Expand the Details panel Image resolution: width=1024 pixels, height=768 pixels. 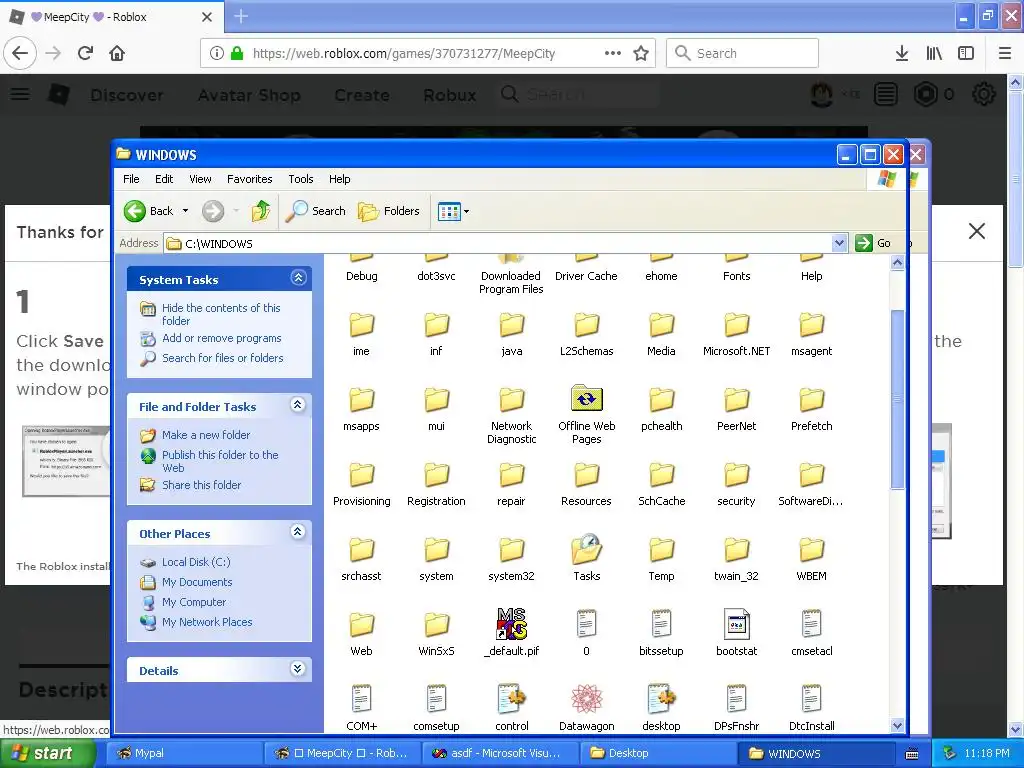(x=298, y=669)
